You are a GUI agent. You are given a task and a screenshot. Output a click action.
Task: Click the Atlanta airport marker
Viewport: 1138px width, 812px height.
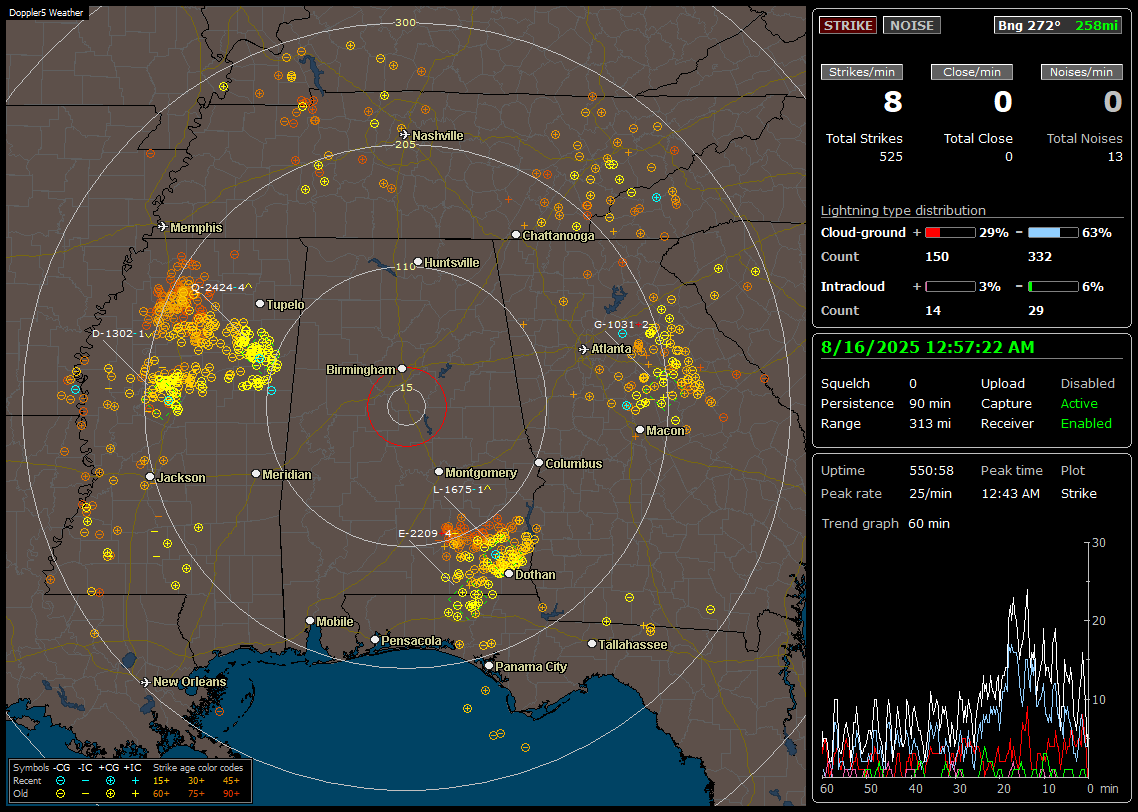(584, 349)
